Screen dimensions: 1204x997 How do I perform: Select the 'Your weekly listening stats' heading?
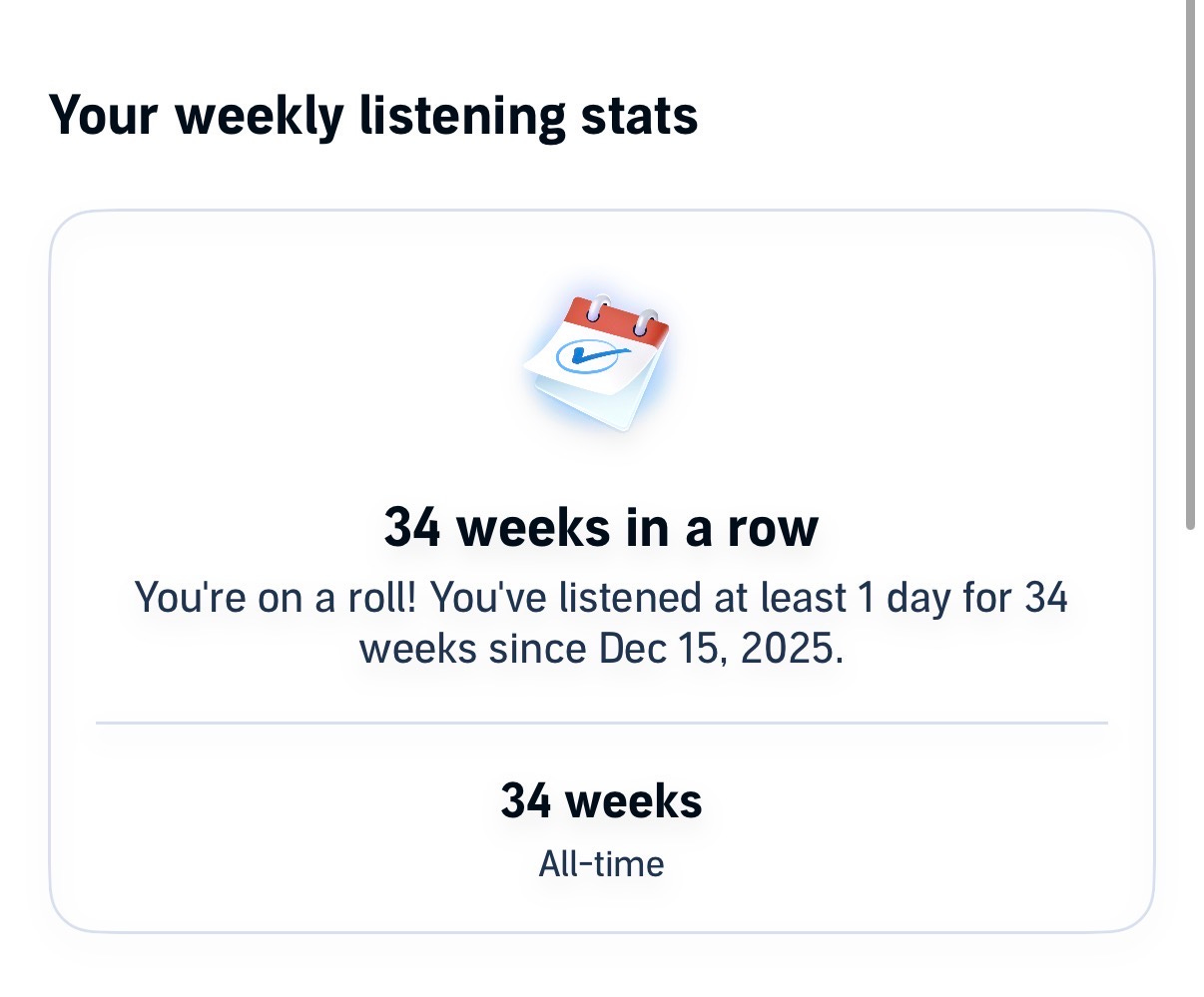(373, 116)
